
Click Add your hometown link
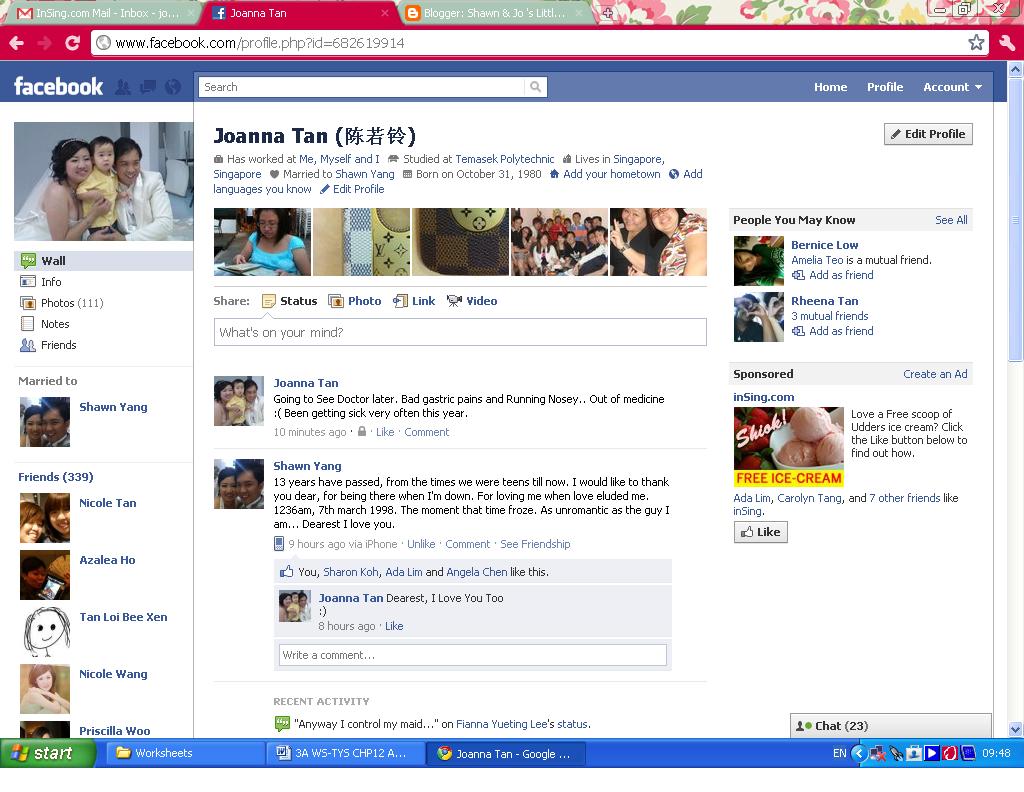click(x=611, y=174)
